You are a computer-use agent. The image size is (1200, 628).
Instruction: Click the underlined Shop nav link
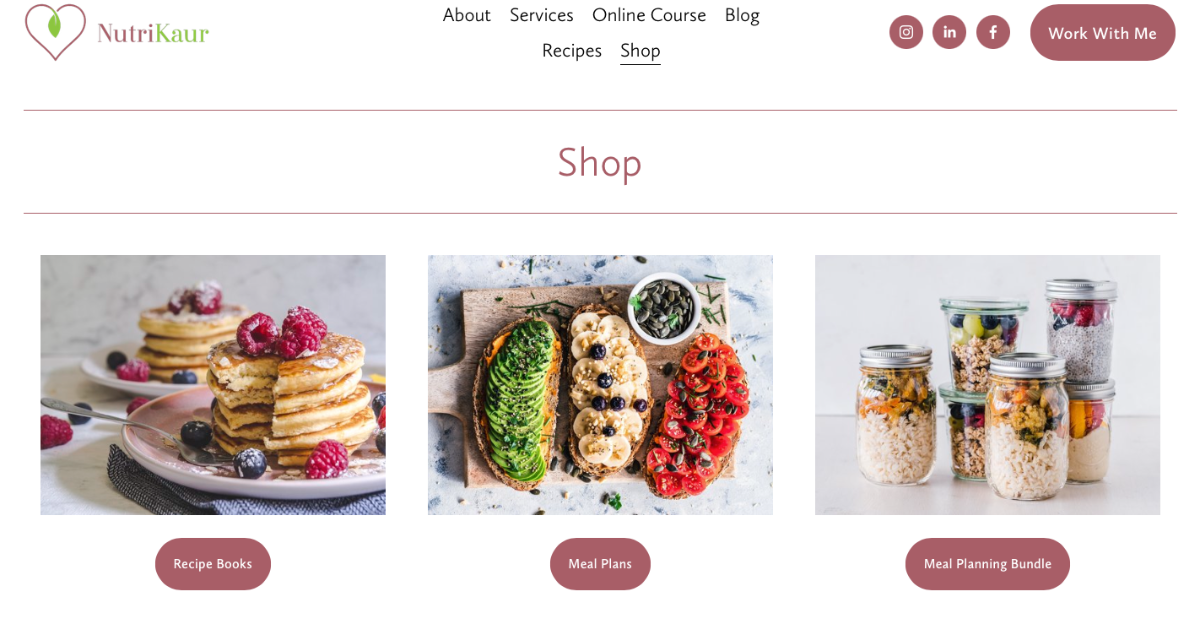(x=640, y=51)
